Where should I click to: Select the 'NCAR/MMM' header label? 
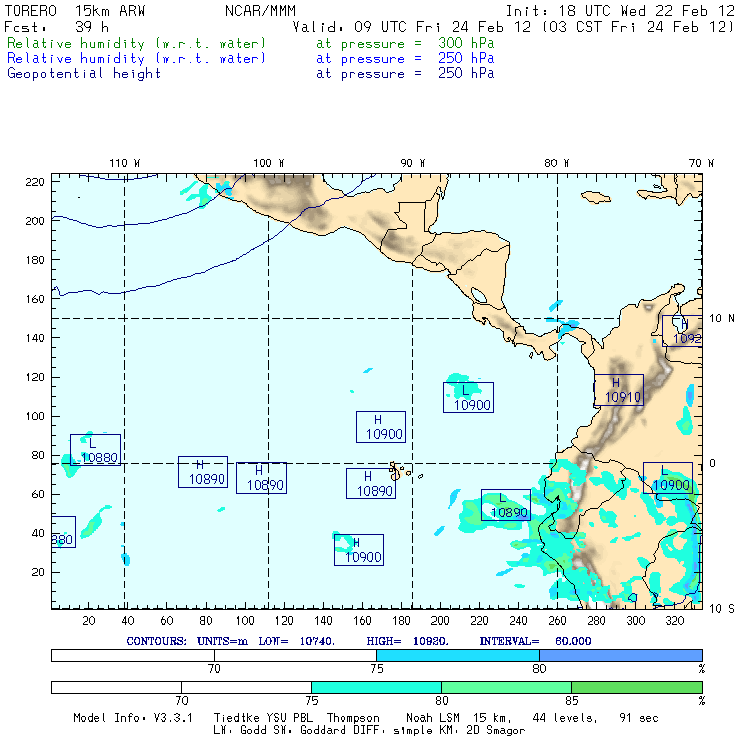coord(260,11)
